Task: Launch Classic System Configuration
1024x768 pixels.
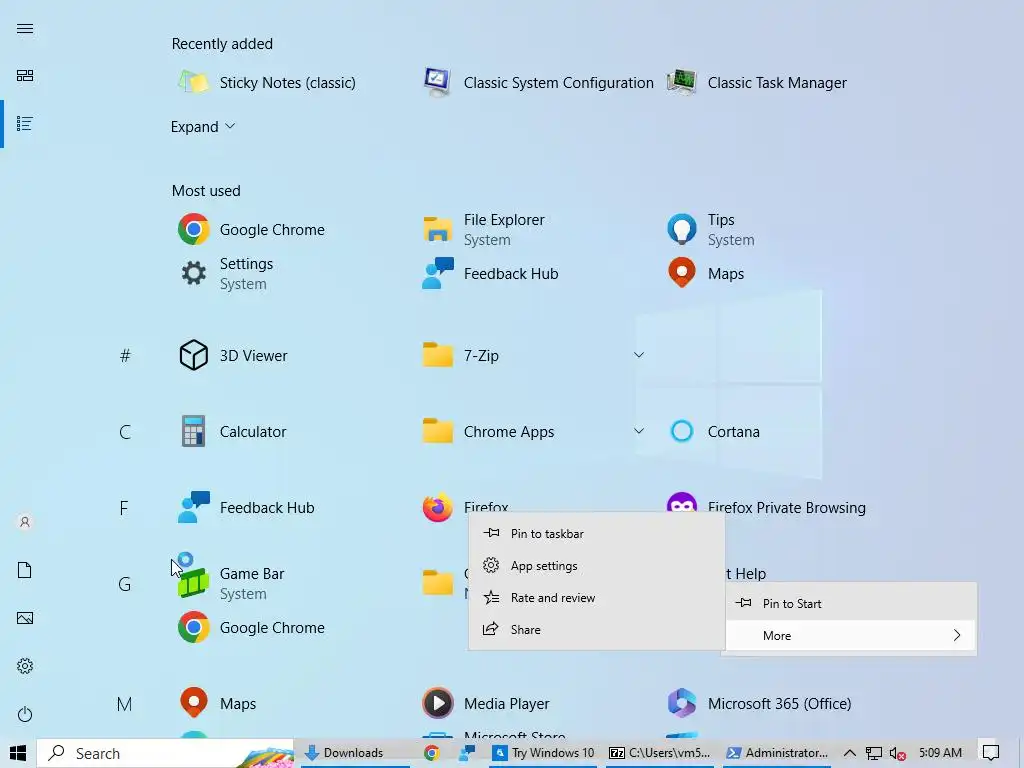Action: [x=538, y=83]
